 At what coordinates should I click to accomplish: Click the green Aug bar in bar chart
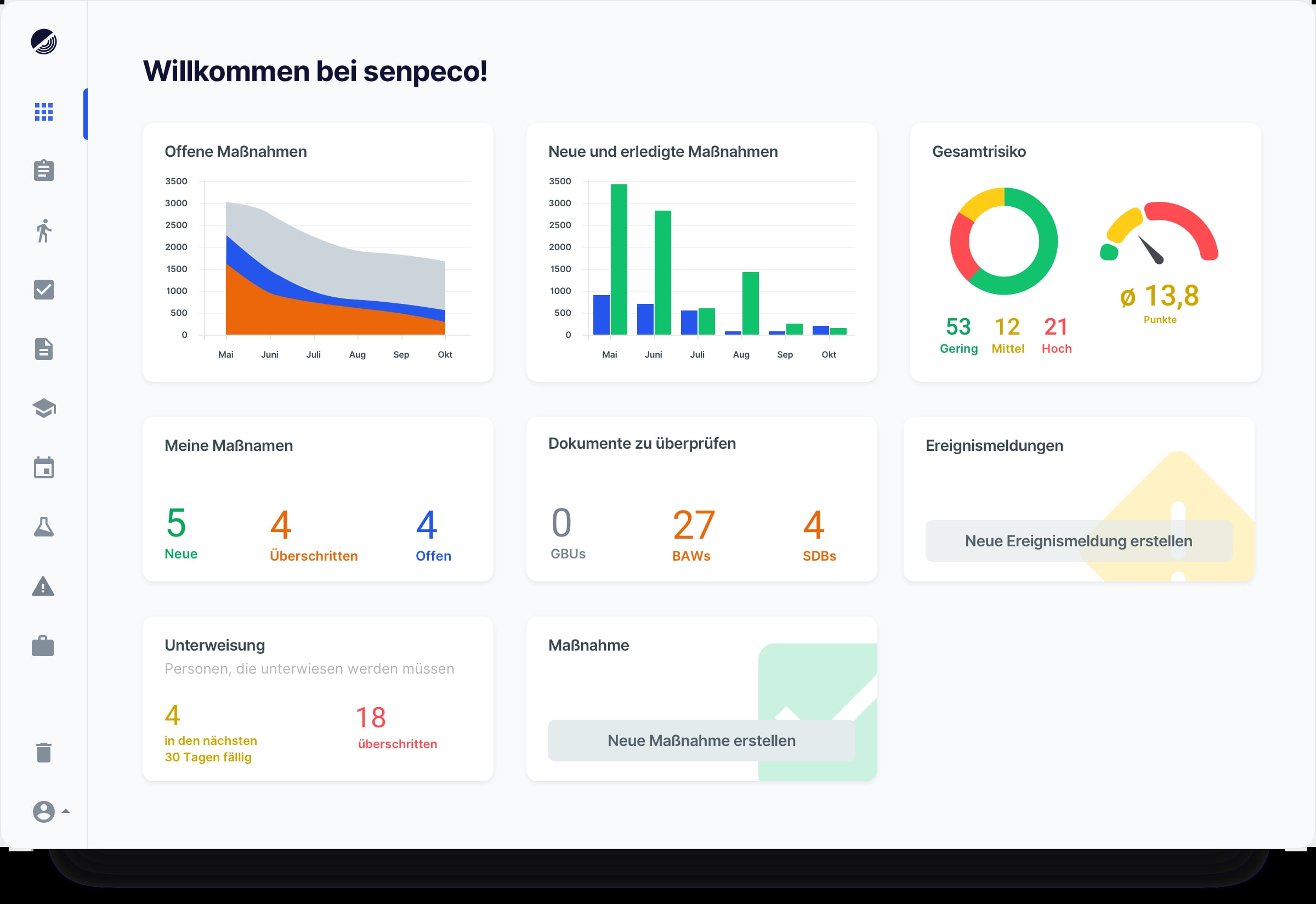(x=750, y=303)
